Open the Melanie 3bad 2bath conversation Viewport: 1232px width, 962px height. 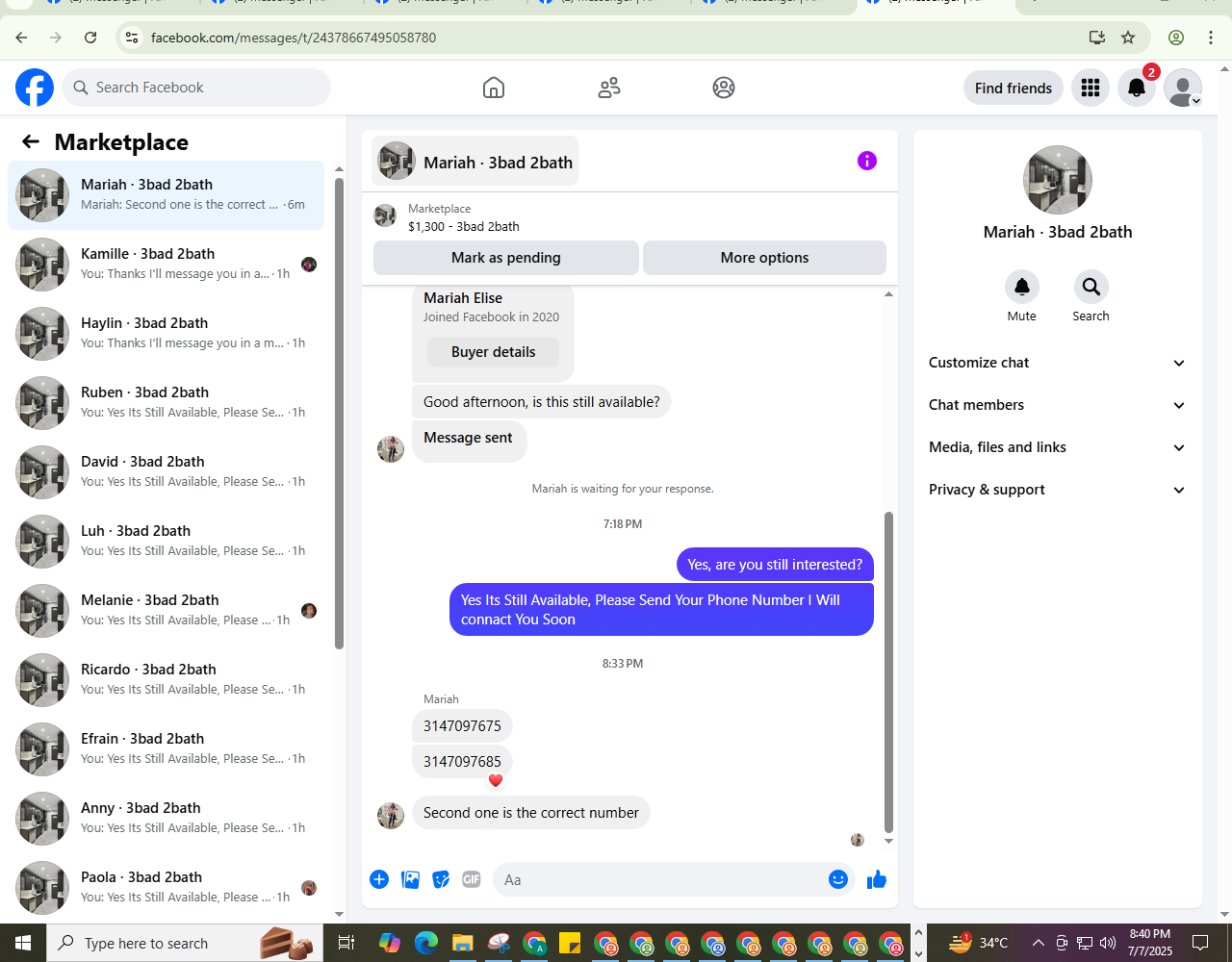point(167,611)
